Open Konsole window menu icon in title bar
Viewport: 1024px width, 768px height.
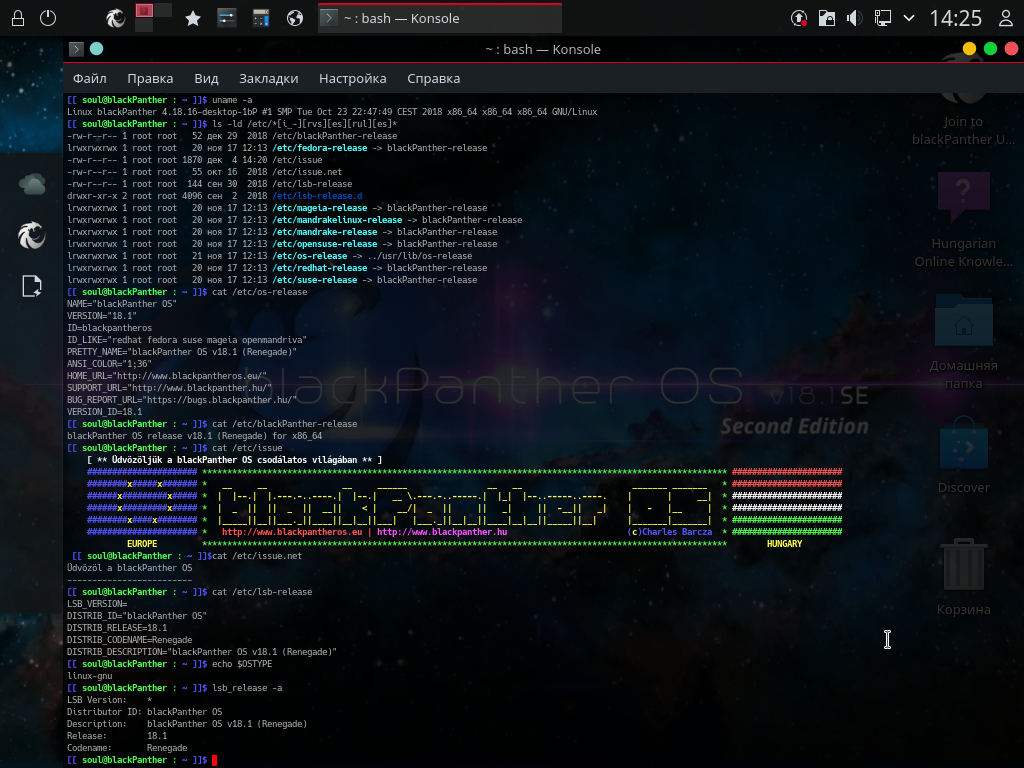coord(76,49)
